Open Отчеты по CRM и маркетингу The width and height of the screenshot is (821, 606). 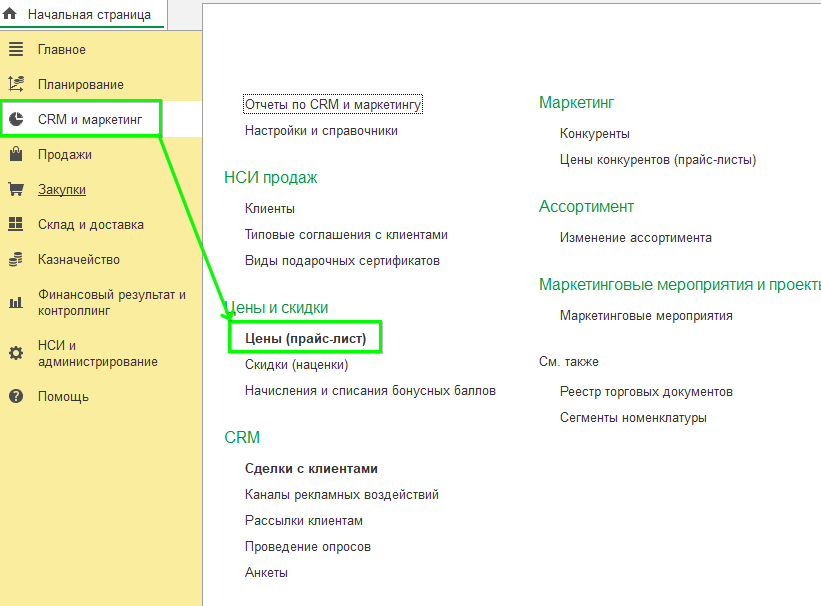333,104
